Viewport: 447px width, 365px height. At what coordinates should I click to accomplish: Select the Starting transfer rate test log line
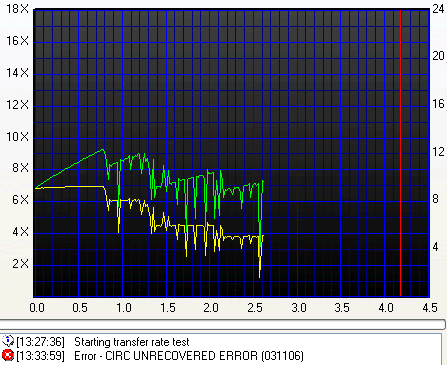click(96, 342)
